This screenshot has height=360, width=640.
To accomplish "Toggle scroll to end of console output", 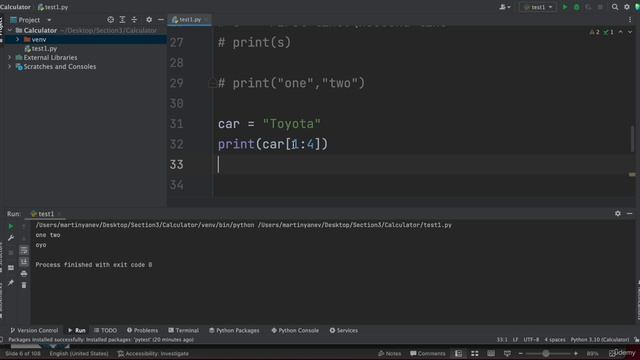I will coord(24,262).
